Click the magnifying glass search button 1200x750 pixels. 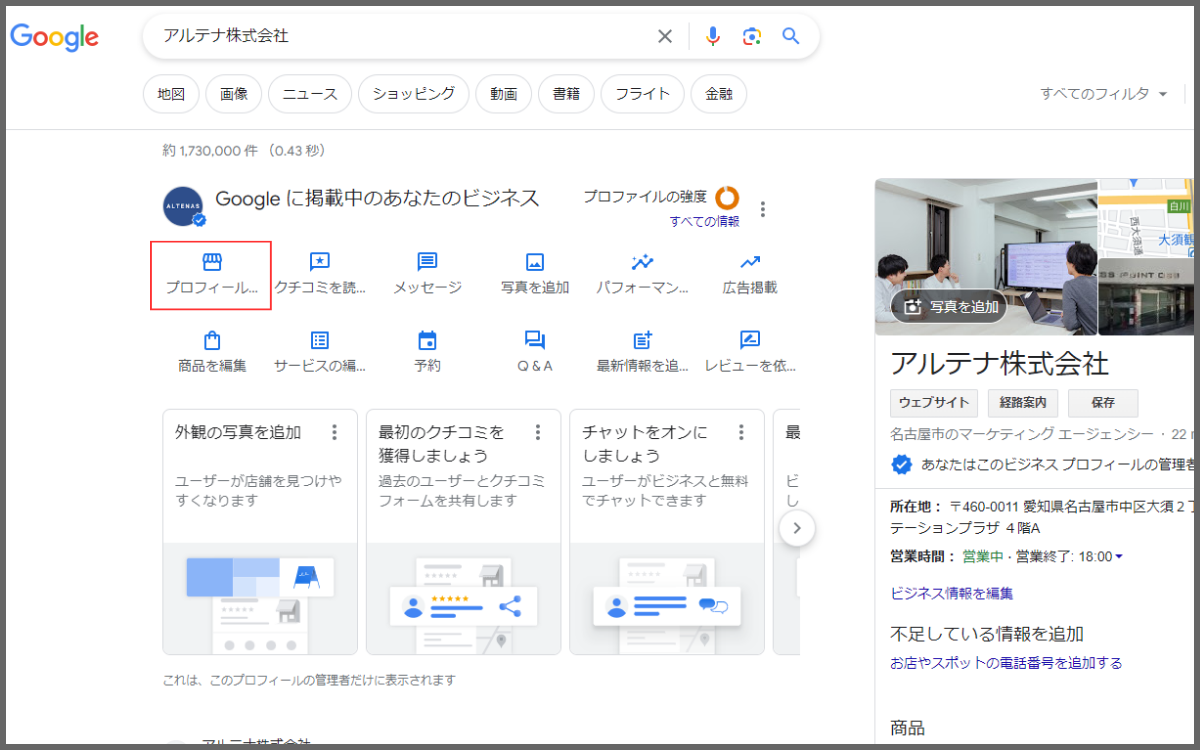pyautogui.click(x=791, y=37)
